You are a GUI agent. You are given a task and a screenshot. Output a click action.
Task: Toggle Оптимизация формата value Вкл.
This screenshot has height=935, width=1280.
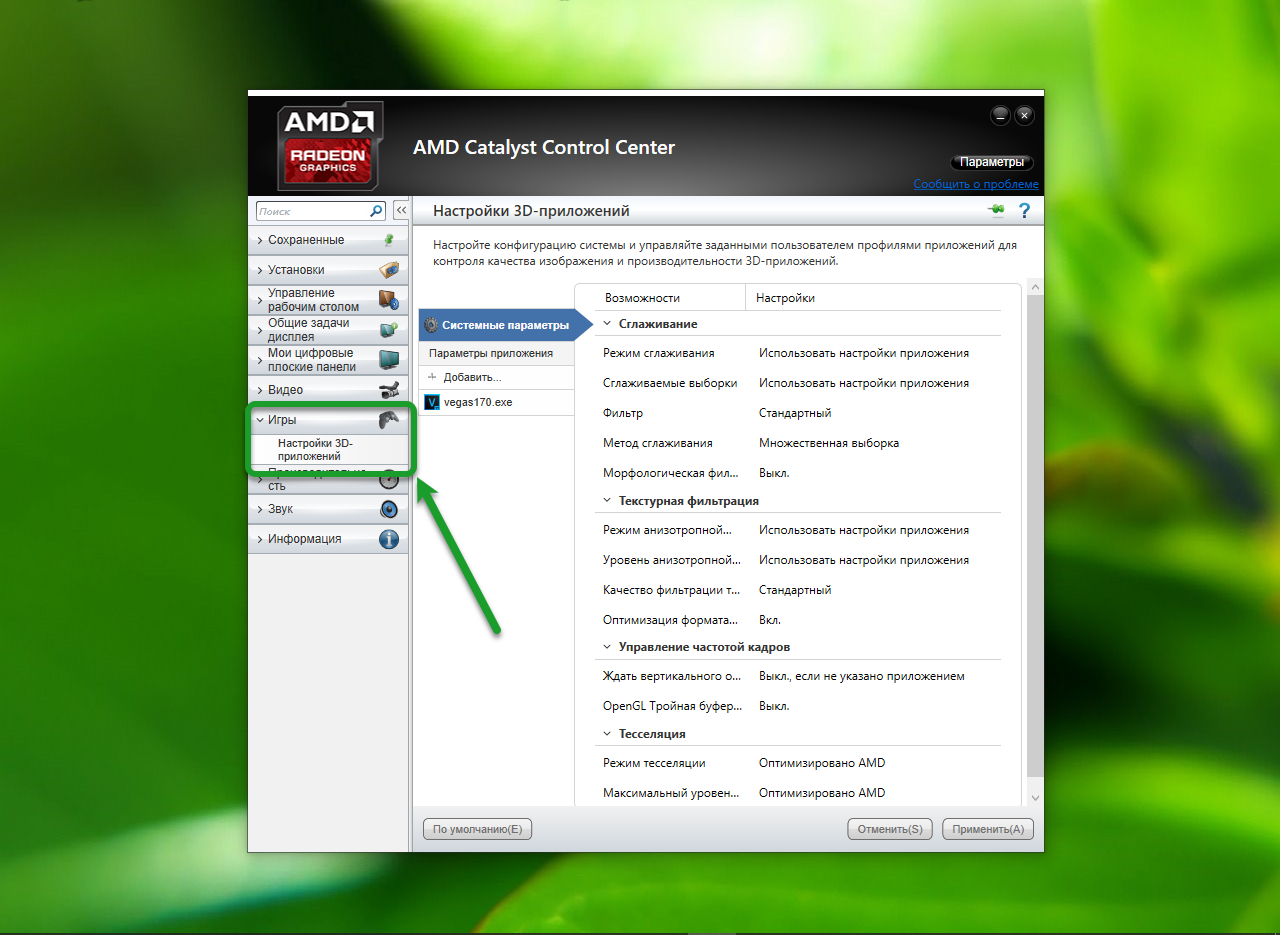(x=770, y=620)
